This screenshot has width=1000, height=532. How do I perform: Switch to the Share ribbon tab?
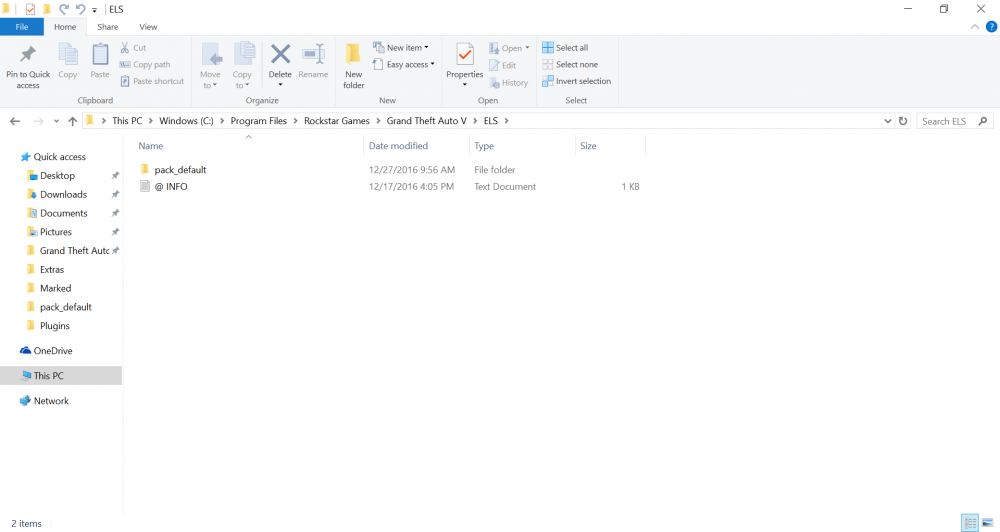(x=108, y=27)
